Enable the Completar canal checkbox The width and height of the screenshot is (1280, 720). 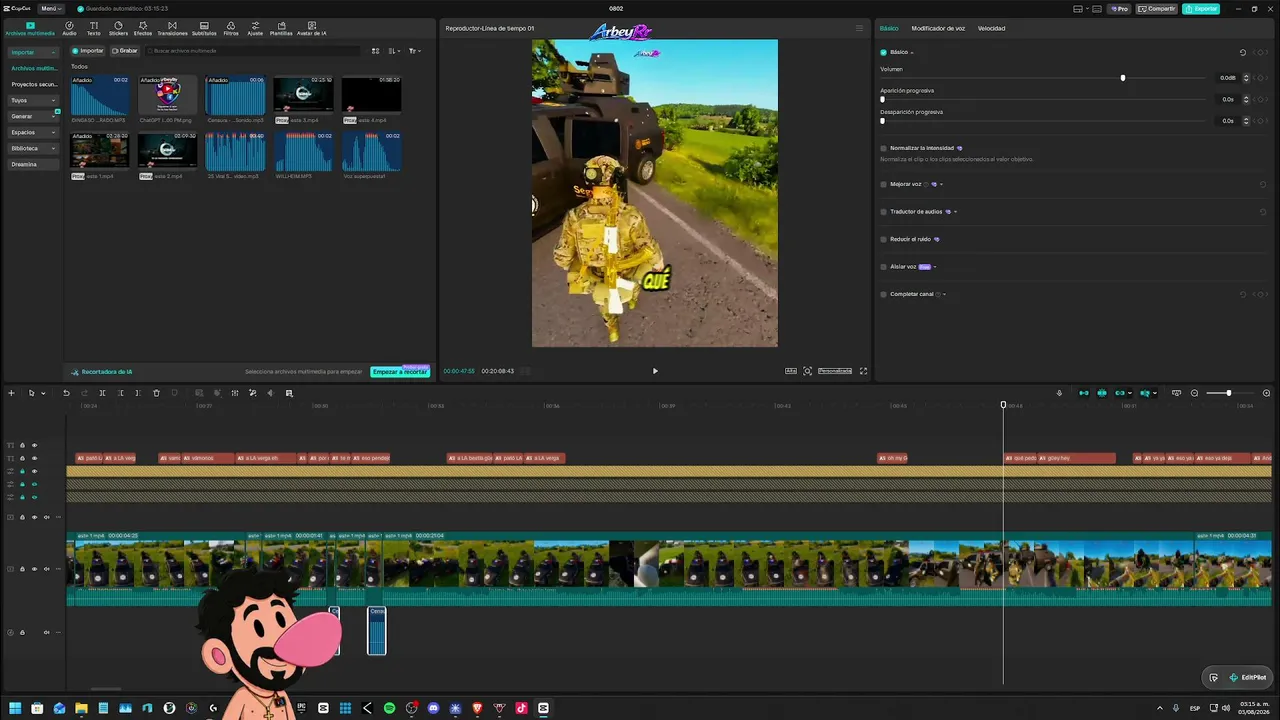tap(883, 294)
